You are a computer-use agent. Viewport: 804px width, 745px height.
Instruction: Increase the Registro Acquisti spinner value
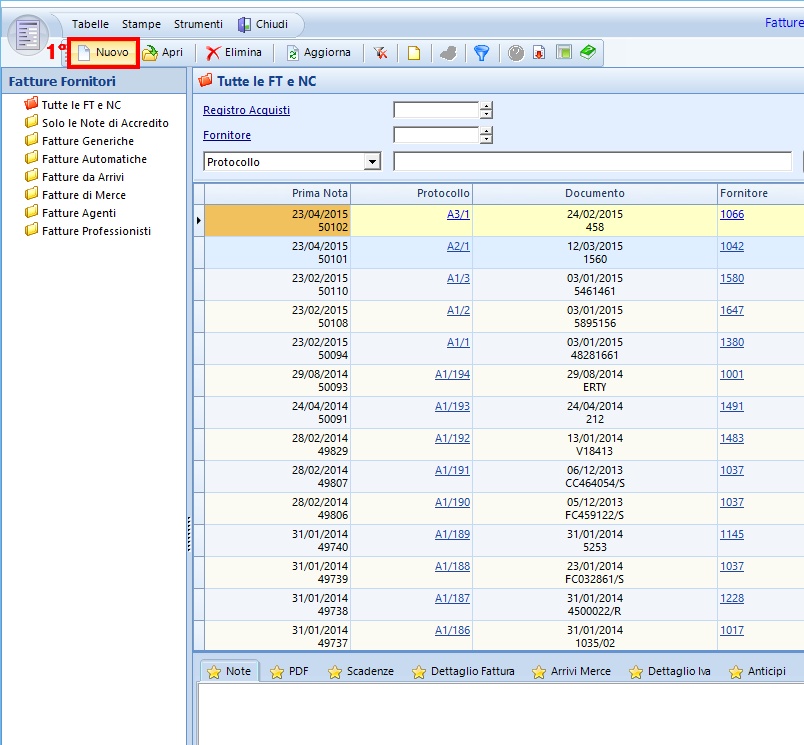tap(486, 106)
